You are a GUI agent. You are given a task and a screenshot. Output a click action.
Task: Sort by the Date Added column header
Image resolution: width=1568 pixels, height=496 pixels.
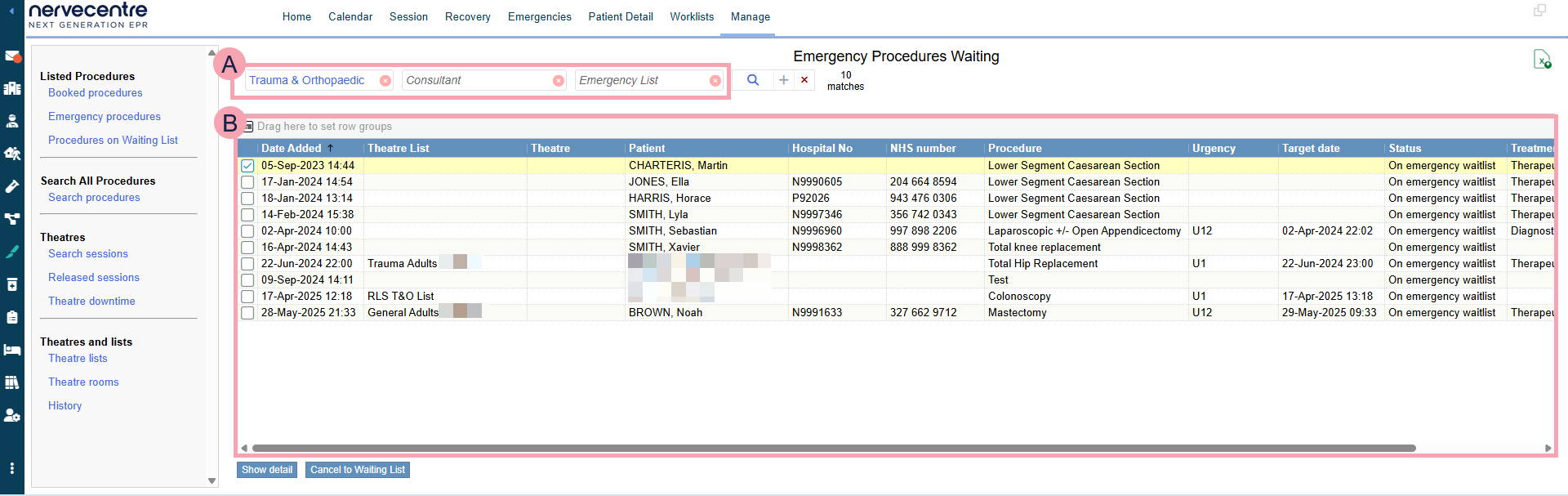point(292,149)
